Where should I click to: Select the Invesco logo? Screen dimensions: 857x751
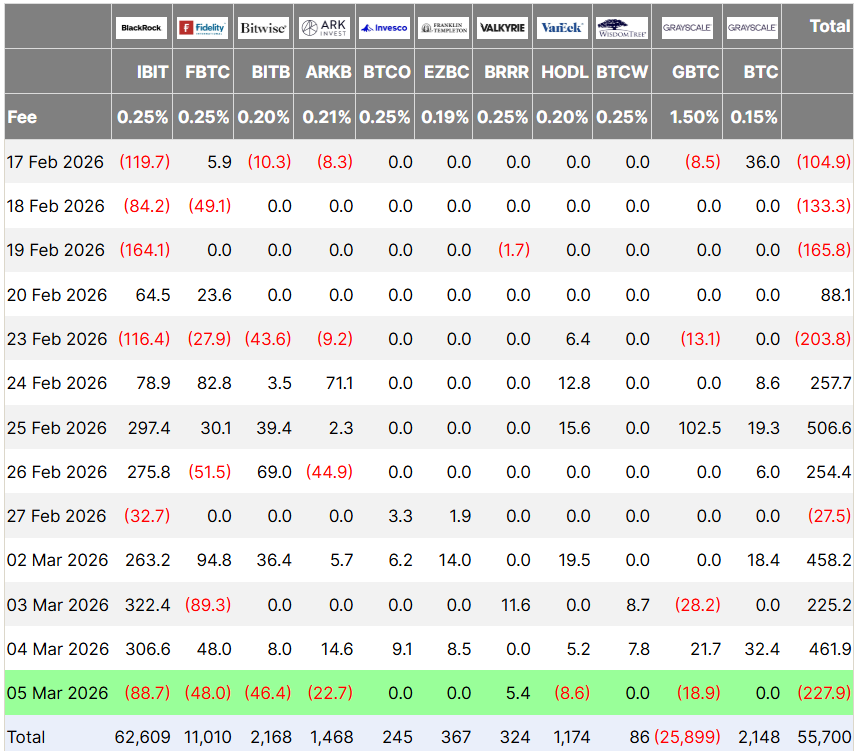(384, 28)
